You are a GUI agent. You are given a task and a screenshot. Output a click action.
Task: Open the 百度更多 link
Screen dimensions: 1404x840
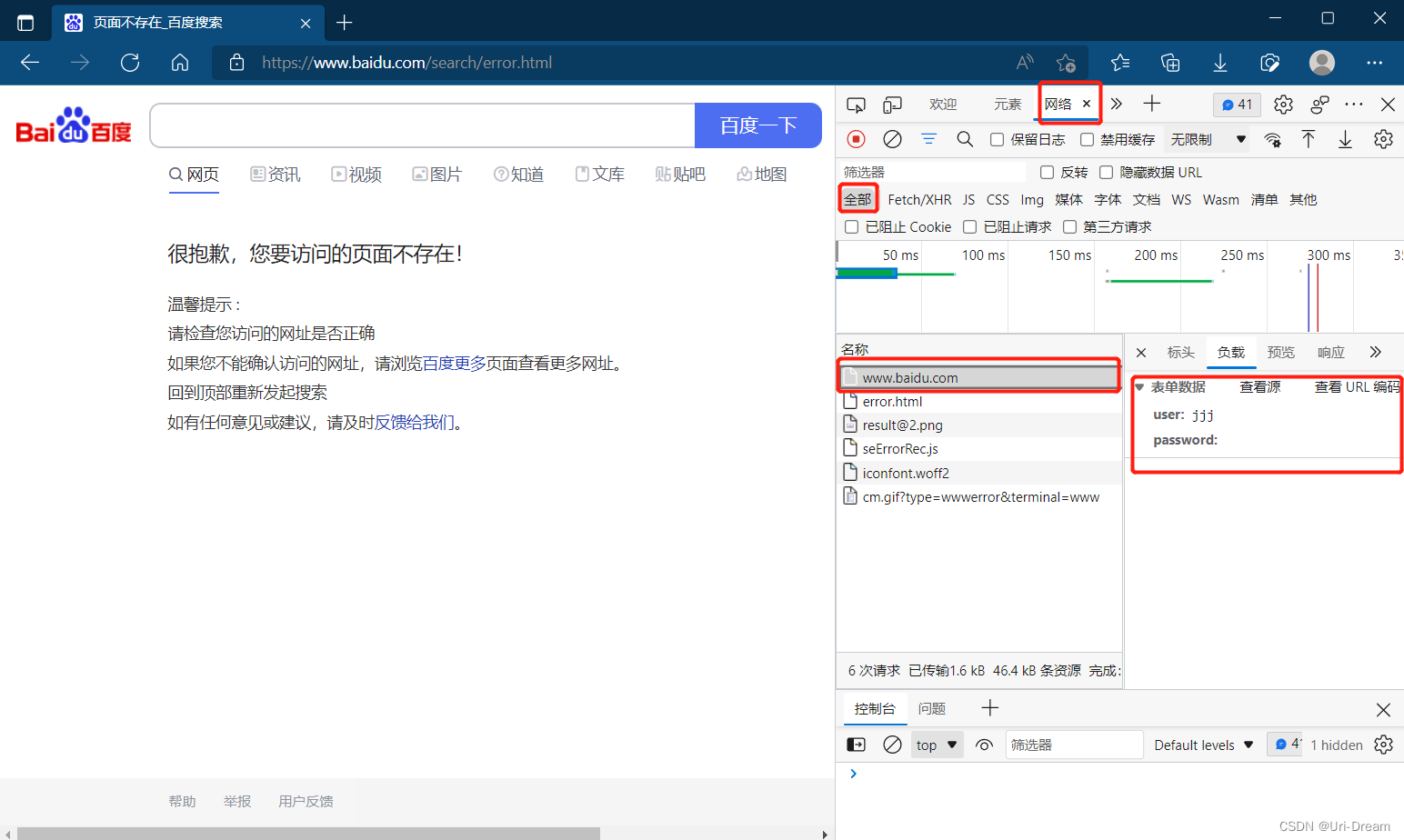click(454, 364)
